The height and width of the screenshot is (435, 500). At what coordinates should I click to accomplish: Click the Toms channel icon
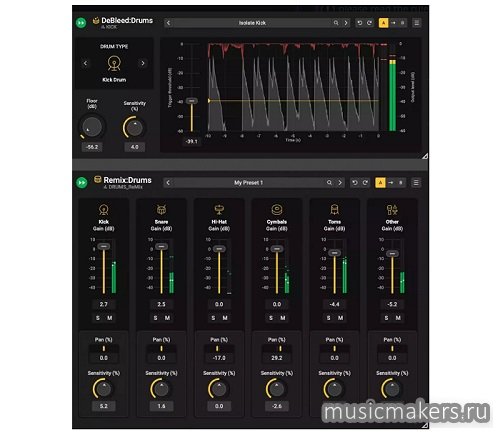[334, 210]
